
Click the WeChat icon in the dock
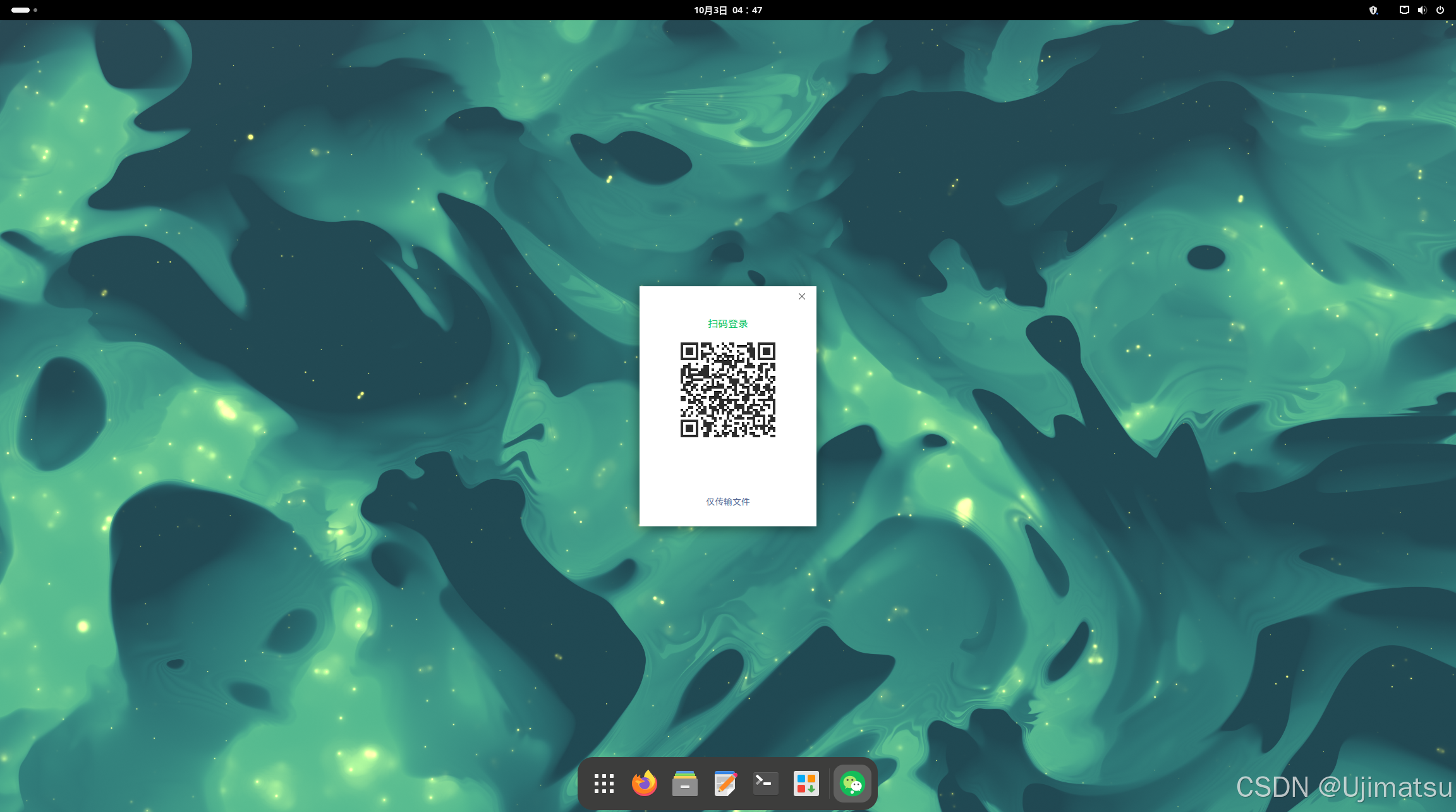tap(852, 784)
